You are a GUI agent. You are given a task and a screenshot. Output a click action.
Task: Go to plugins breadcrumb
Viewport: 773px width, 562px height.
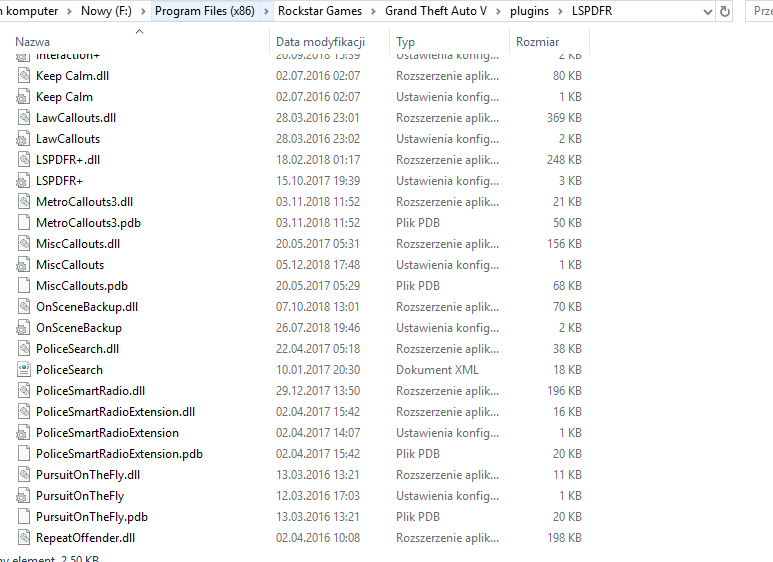click(x=529, y=11)
